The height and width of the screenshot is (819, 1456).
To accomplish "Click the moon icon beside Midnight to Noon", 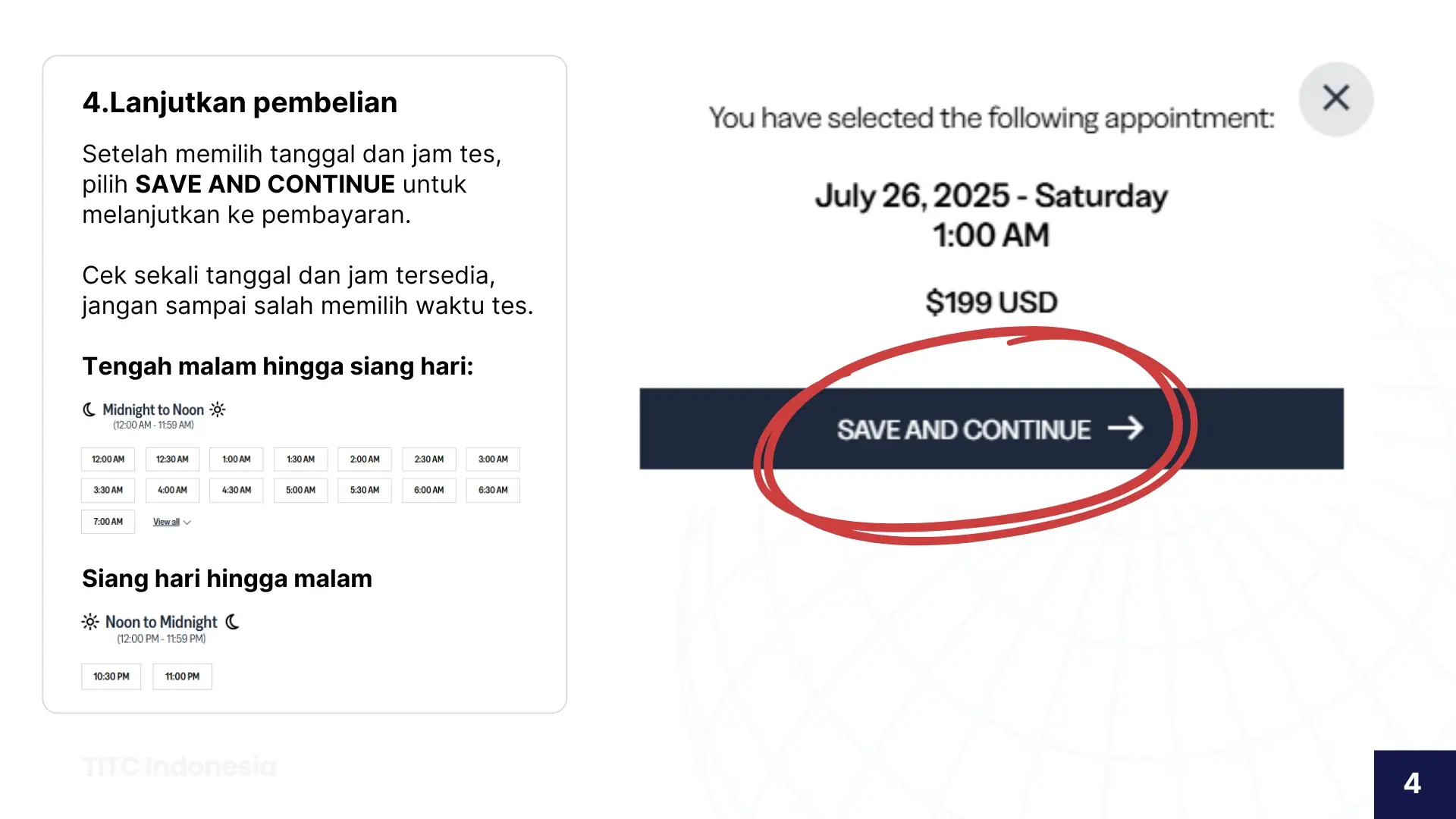I will [89, 409].
